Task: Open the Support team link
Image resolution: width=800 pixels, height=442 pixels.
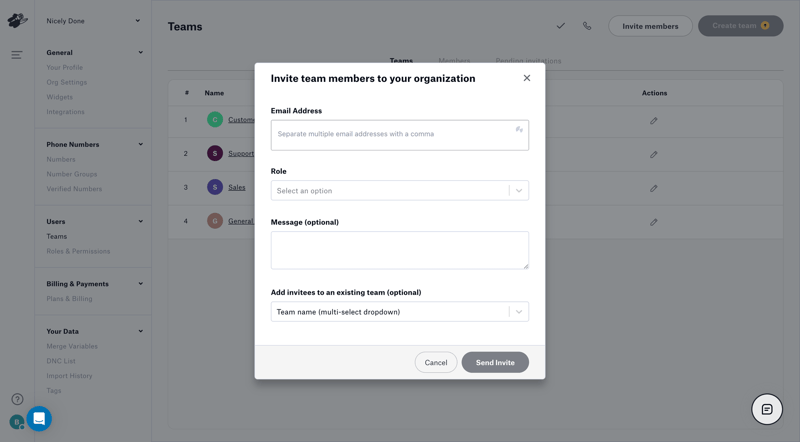Action: (241, 153)
